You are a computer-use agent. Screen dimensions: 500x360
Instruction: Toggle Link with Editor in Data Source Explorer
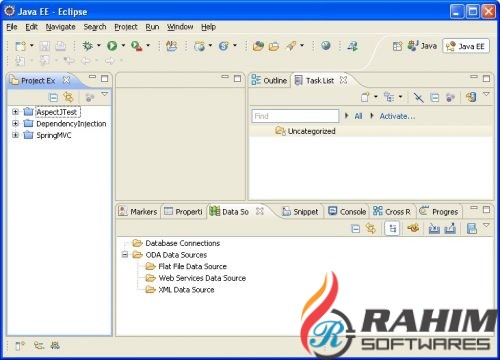coord(371,229)
